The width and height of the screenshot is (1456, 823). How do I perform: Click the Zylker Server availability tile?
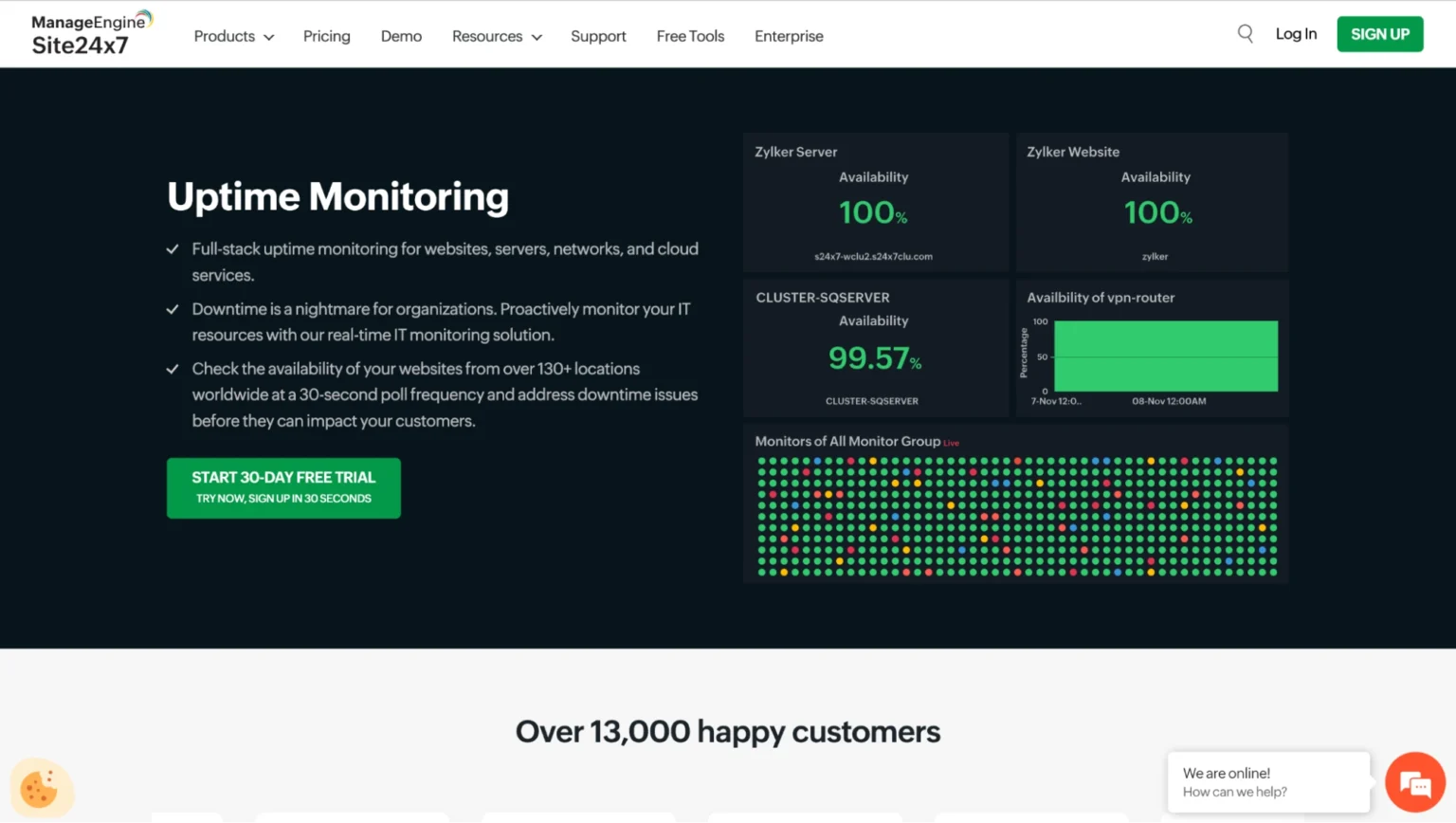[876, 203]
